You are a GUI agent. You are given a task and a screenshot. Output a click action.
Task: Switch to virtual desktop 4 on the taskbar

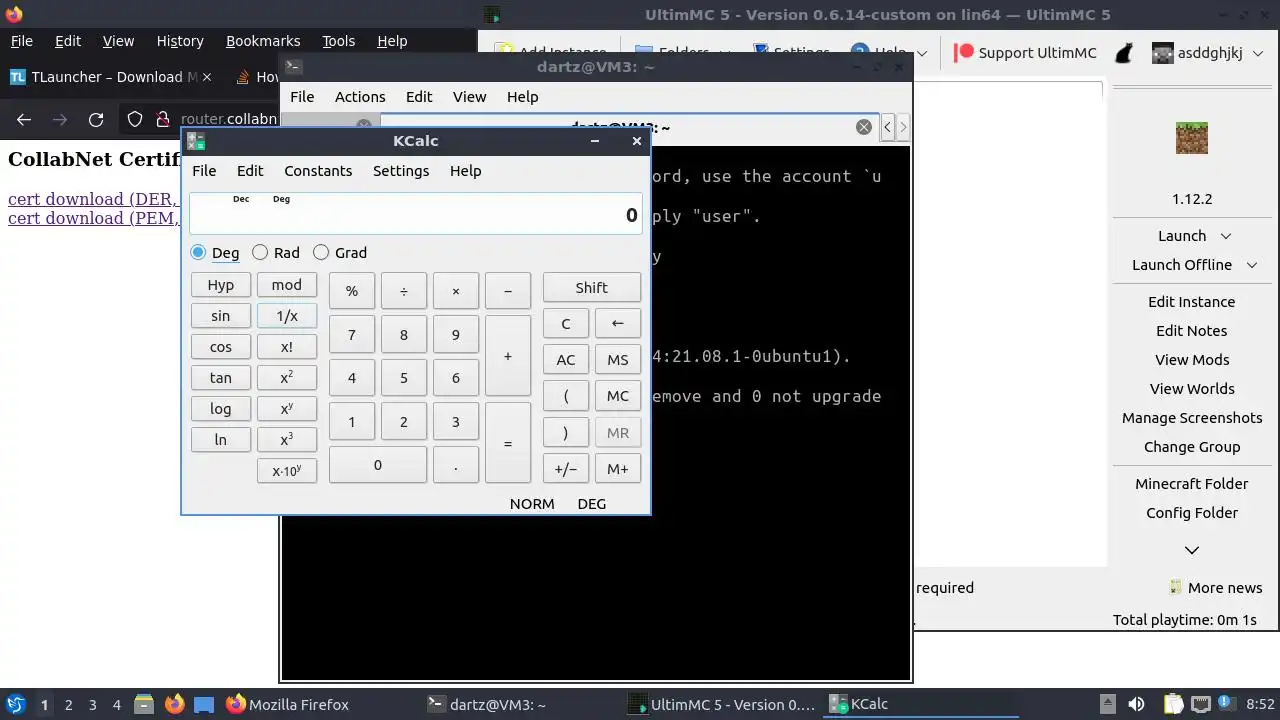(x=117, y=705)
